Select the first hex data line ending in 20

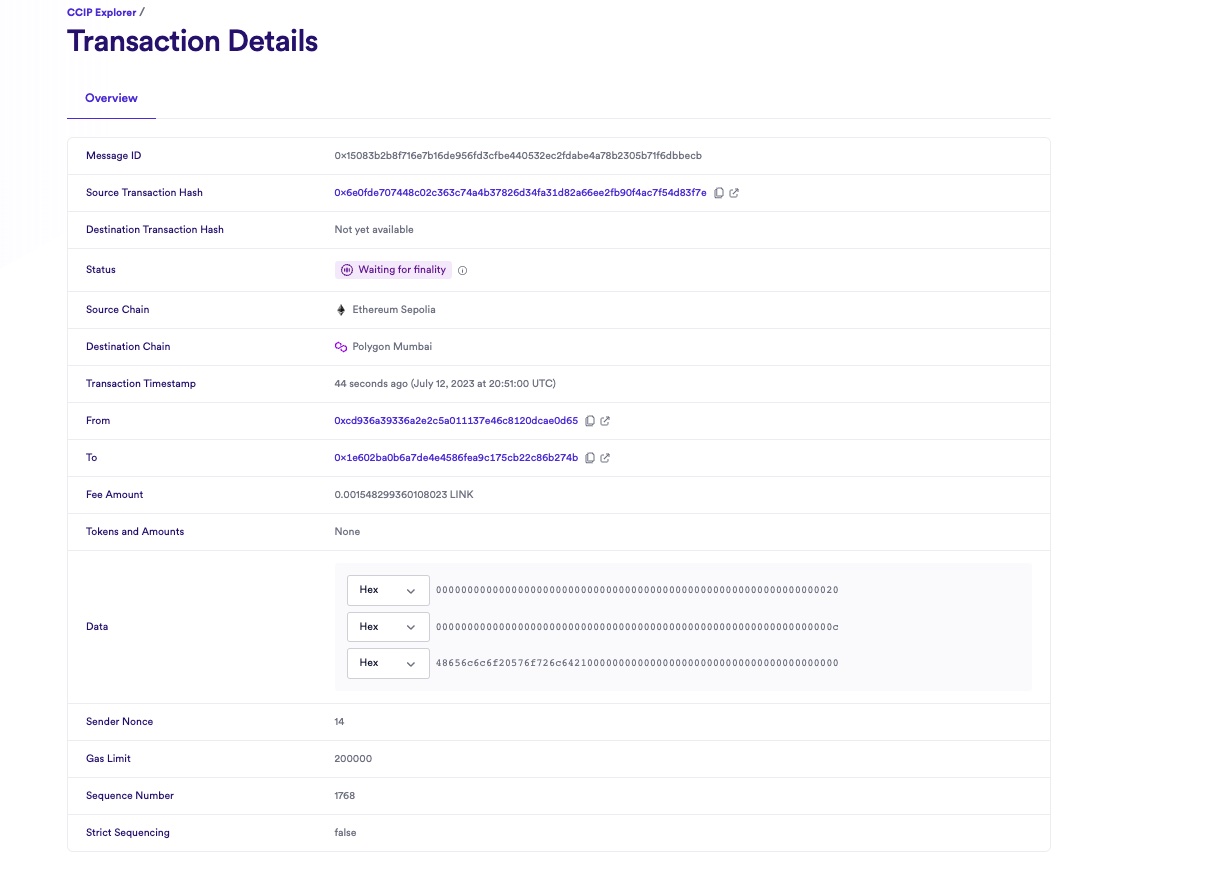click(x=637, y=590)
